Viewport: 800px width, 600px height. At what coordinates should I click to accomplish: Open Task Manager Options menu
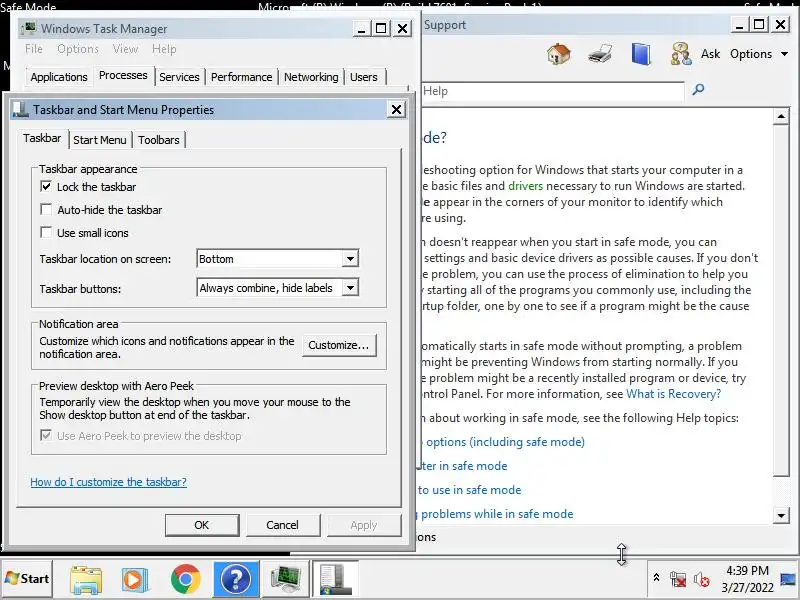(78, 49)
